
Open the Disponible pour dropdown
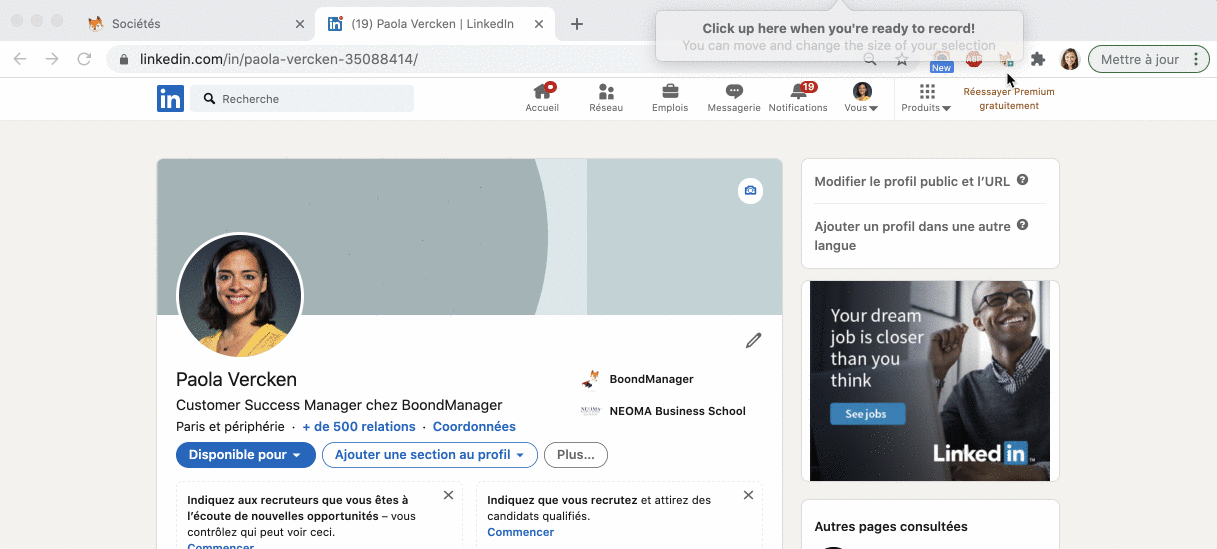(x=246, y=455)
